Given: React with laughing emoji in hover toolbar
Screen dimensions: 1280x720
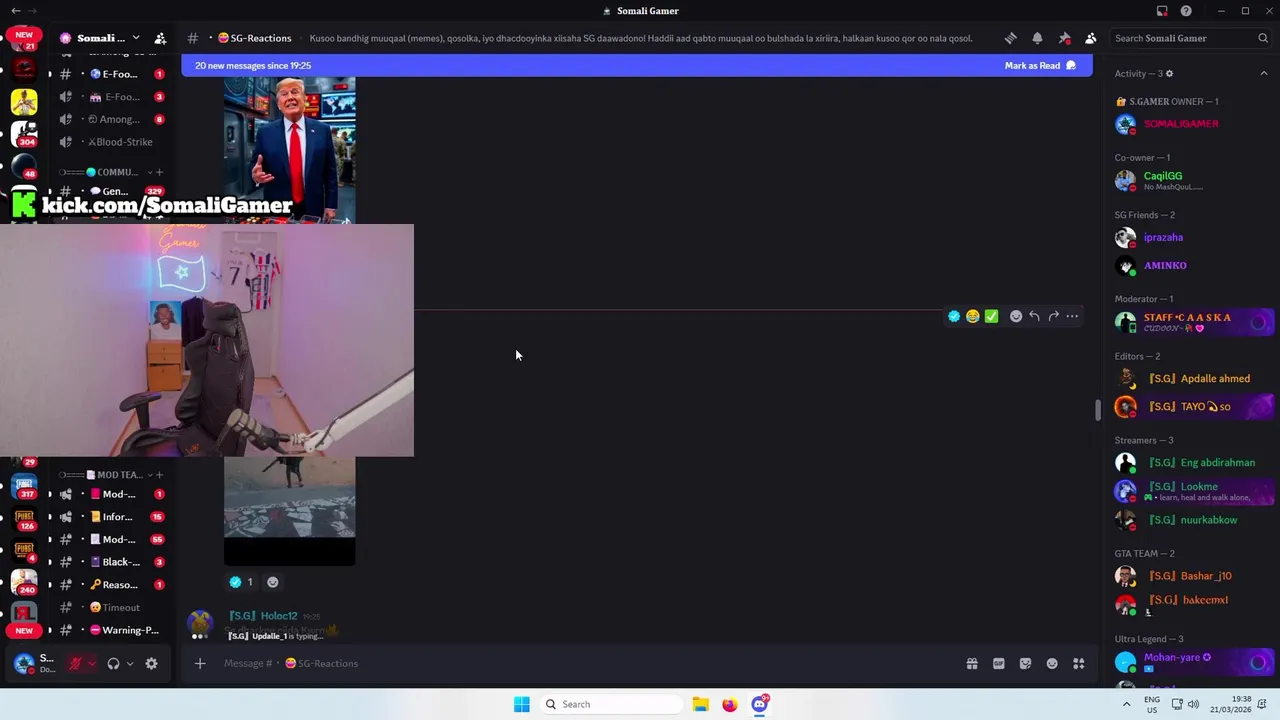Looking at the screenshot, I should [973, 316].
